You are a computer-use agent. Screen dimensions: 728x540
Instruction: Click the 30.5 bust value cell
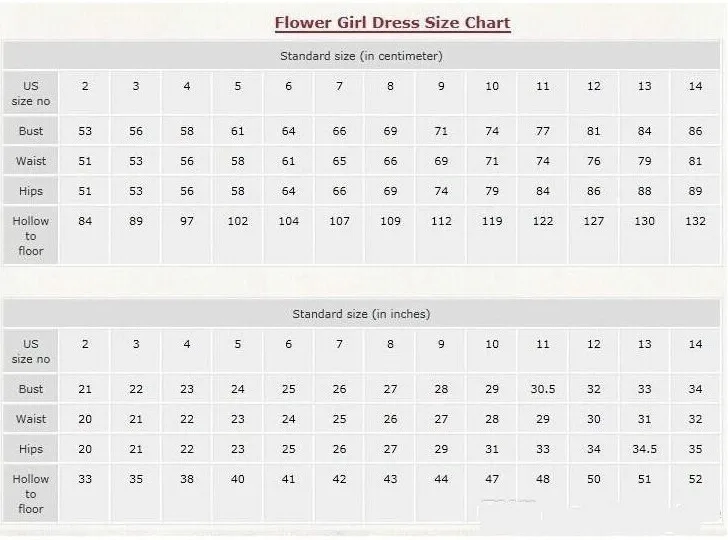543,389
